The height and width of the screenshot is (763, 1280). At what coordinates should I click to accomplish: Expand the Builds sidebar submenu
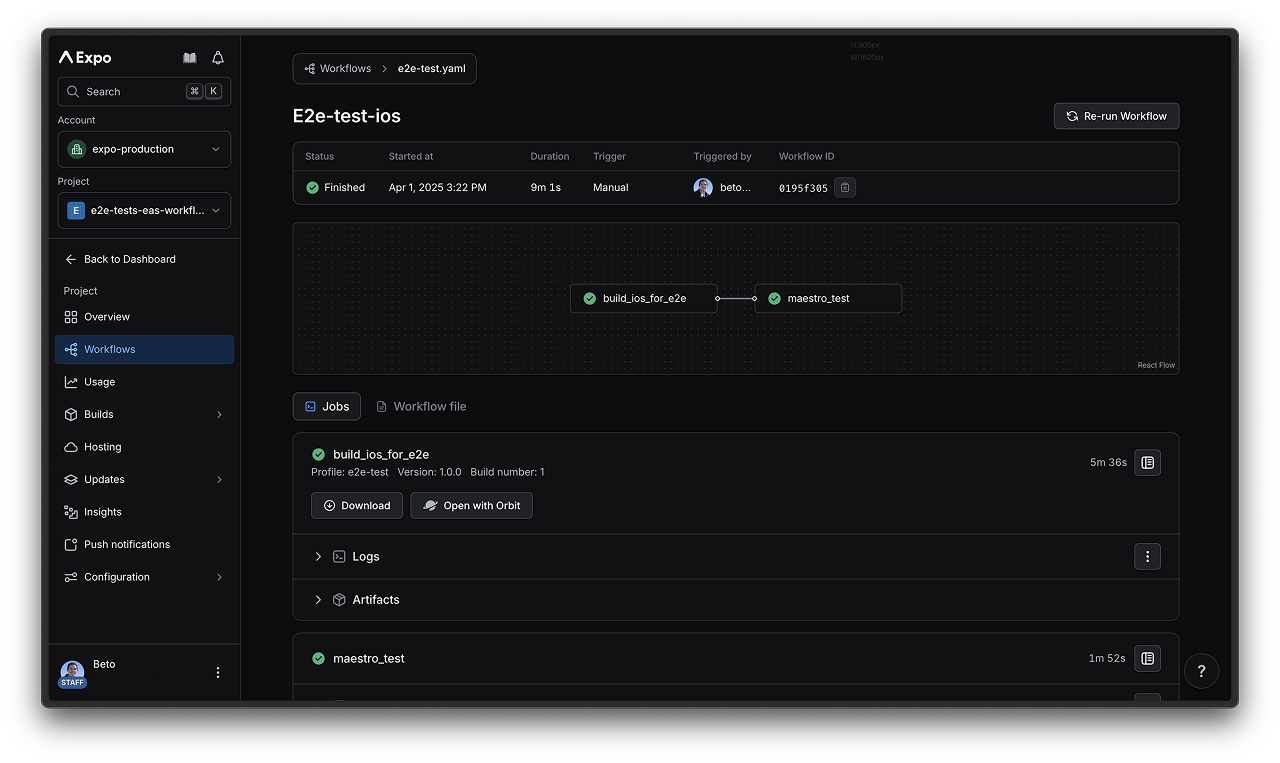pyautogui.click(x=219, y=414)
